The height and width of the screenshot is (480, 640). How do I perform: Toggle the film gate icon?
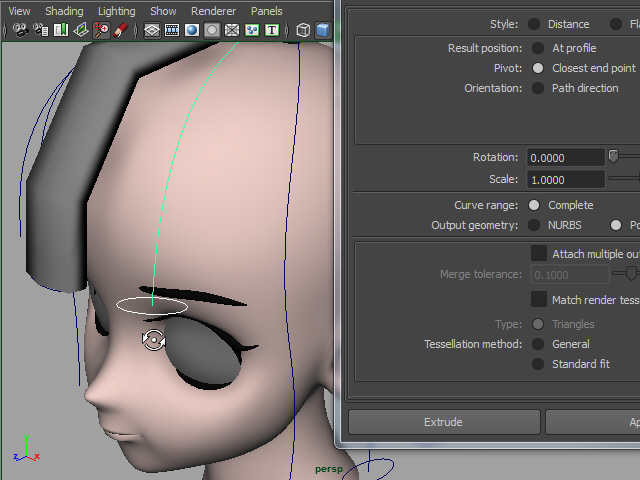click(172, 30)
